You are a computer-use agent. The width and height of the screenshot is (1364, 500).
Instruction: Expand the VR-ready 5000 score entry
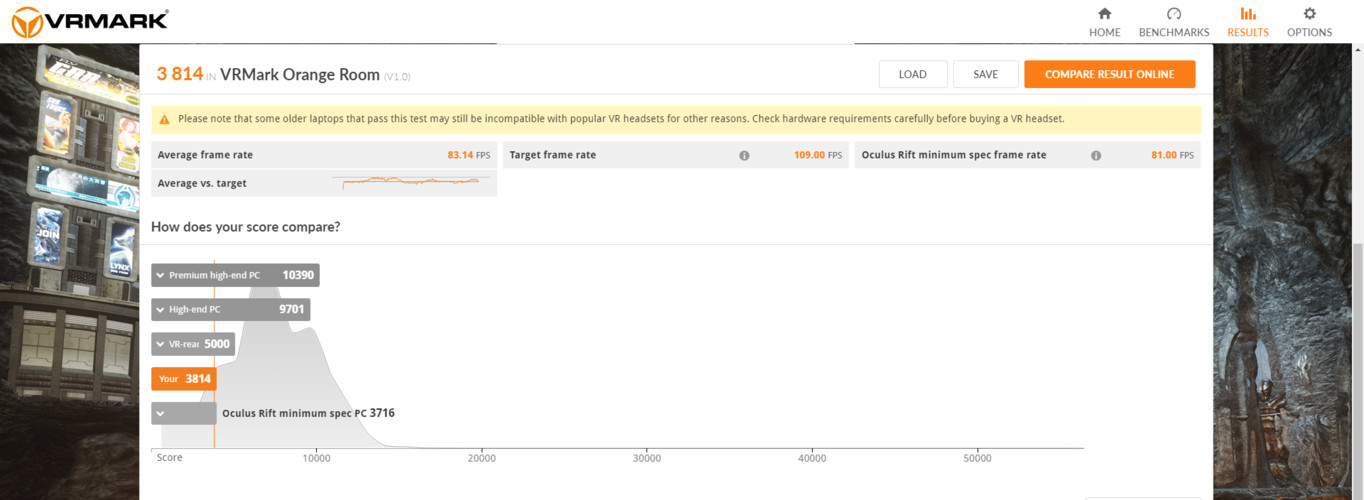click(160, 344)
